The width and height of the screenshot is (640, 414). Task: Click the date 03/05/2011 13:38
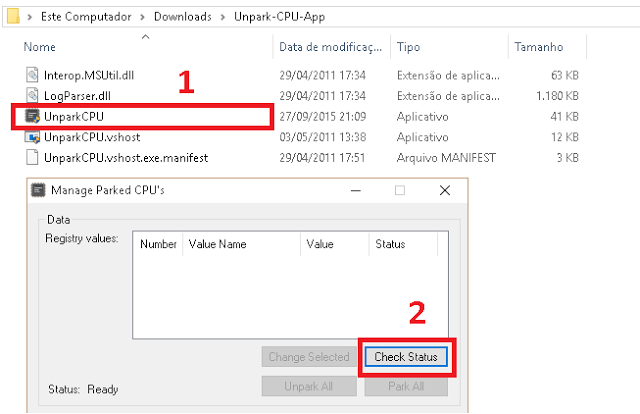pyautogui.click(x=322, y=137)
